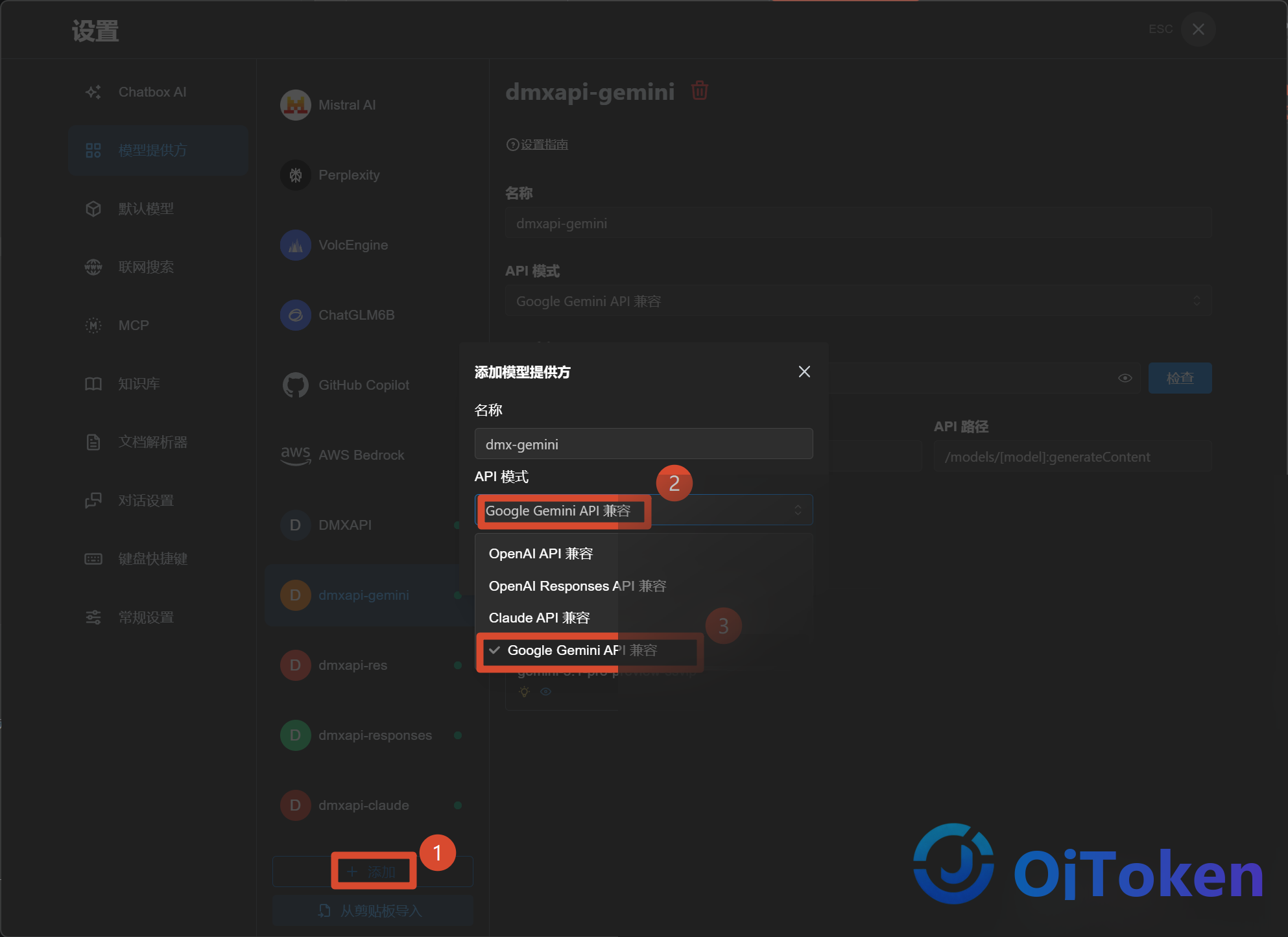Click the Perplexity provider icon
1288x937 pixels.
295,175
